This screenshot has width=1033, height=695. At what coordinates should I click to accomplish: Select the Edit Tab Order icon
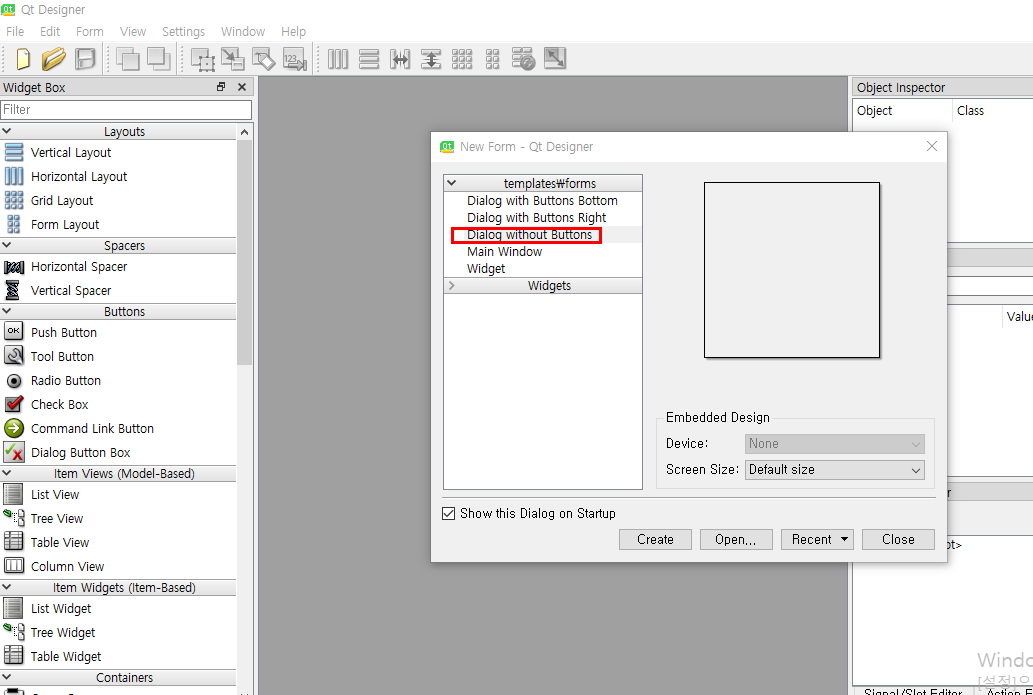[294, 59]
